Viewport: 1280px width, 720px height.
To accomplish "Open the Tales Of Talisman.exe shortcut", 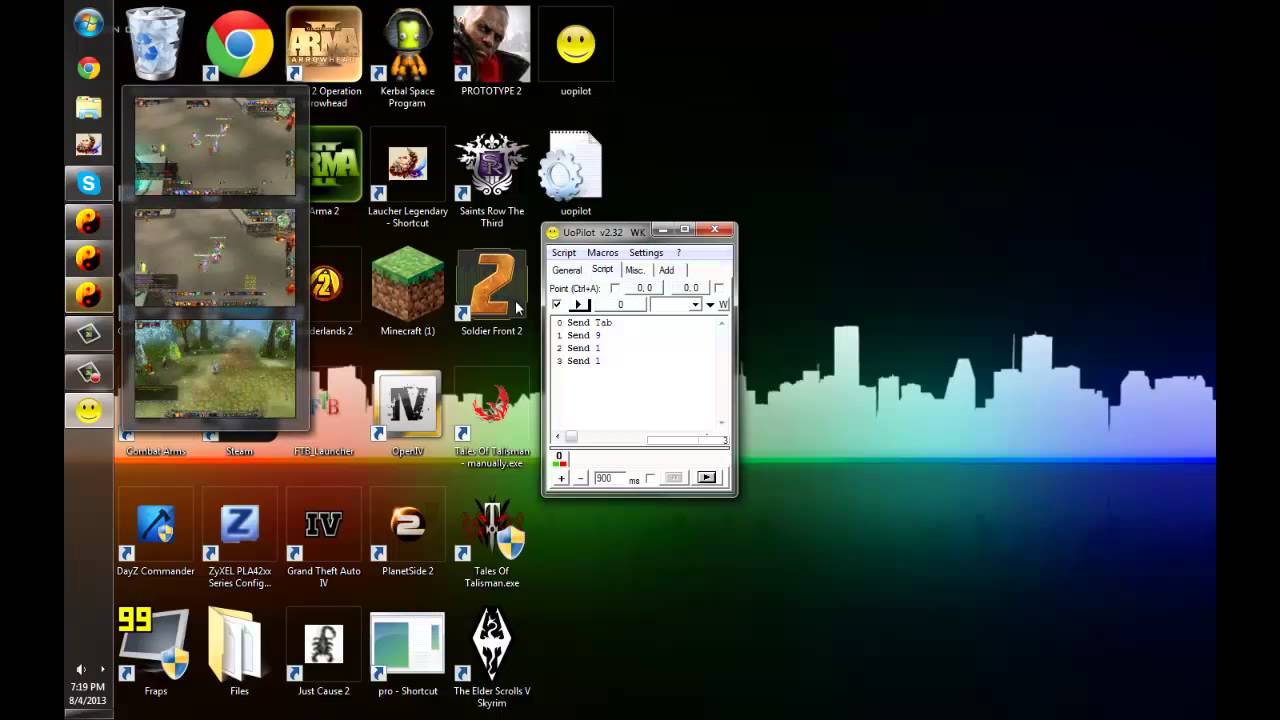I will (x=491, y=539).
